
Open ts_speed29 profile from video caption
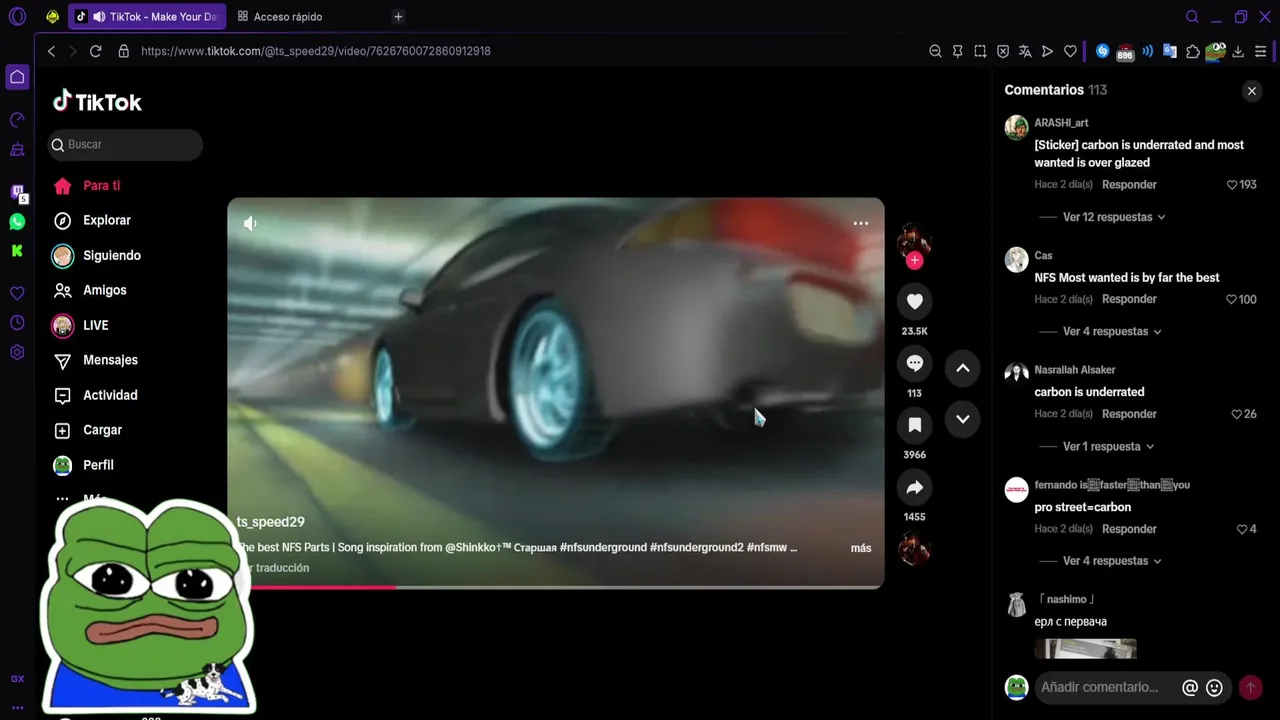(x=270, y=522)
